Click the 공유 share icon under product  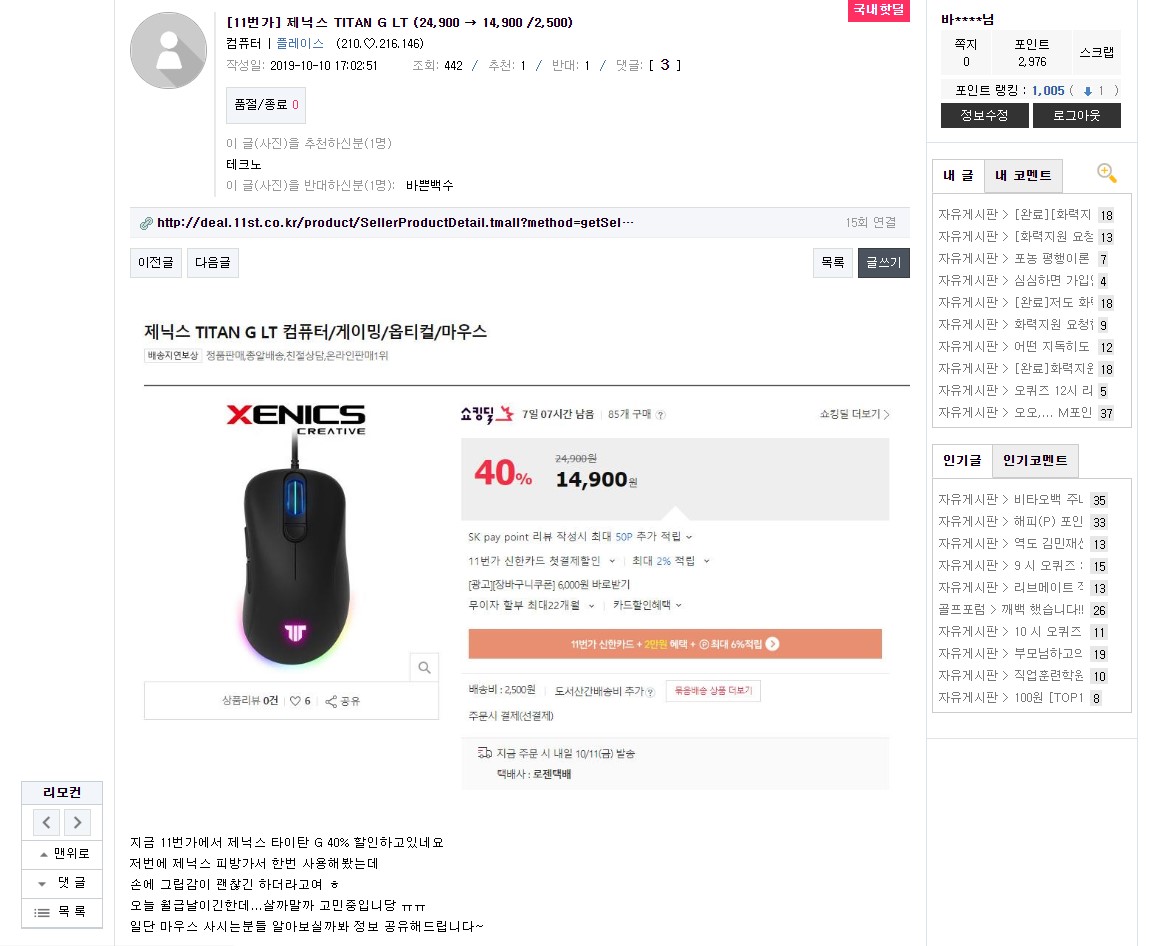[331, 701]
